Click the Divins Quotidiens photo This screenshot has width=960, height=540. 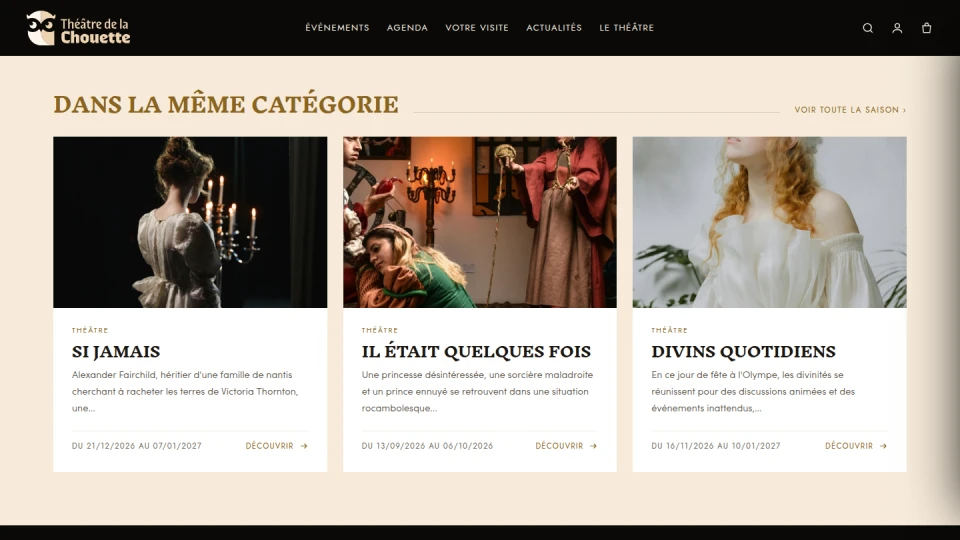pyautogui.click(x=770, y=222)
